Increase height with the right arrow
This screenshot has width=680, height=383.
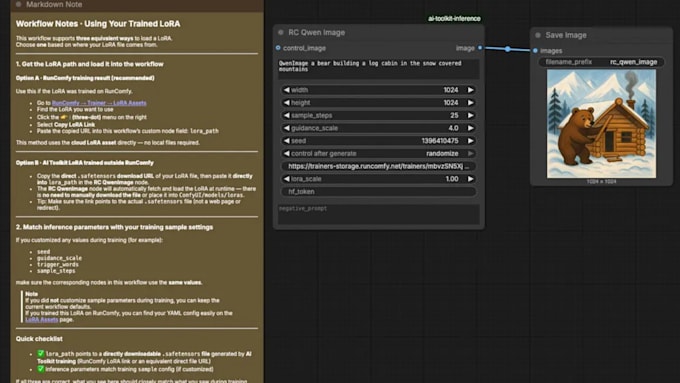tap(471, 103)
